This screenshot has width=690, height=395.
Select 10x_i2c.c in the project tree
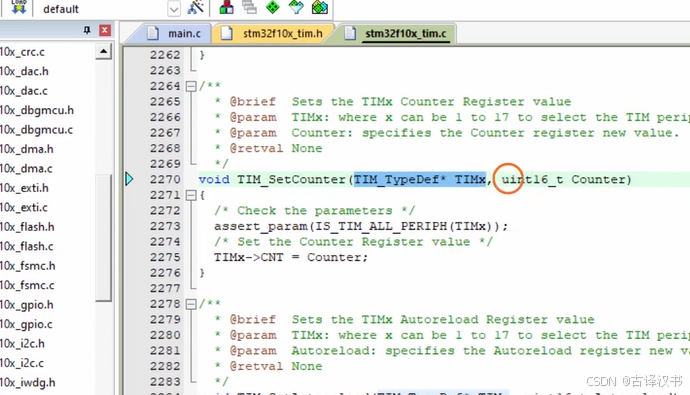pyautogui.click(x=22, y=363)
